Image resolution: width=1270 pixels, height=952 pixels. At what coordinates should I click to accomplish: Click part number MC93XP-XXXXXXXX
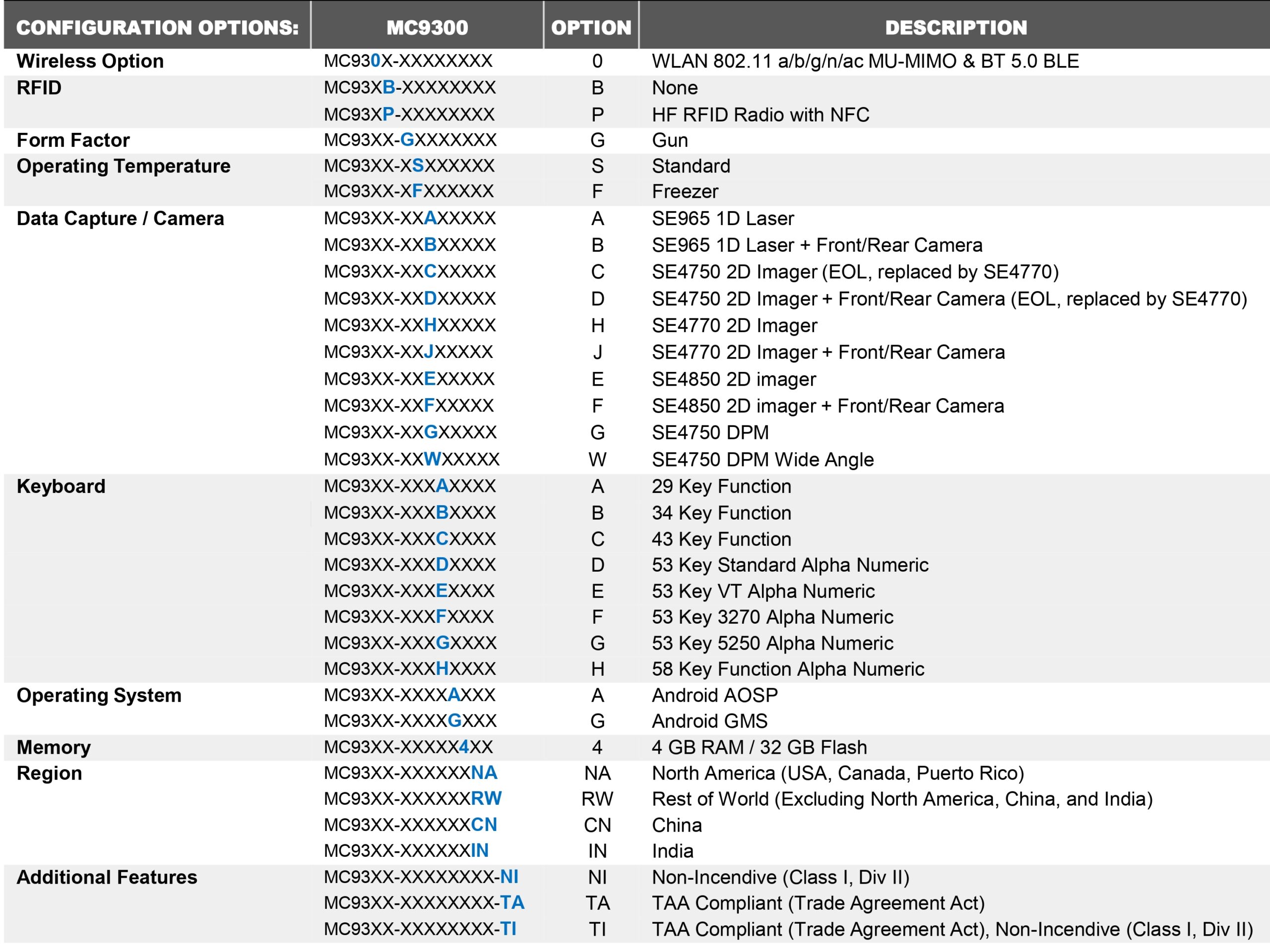point(409,115)
